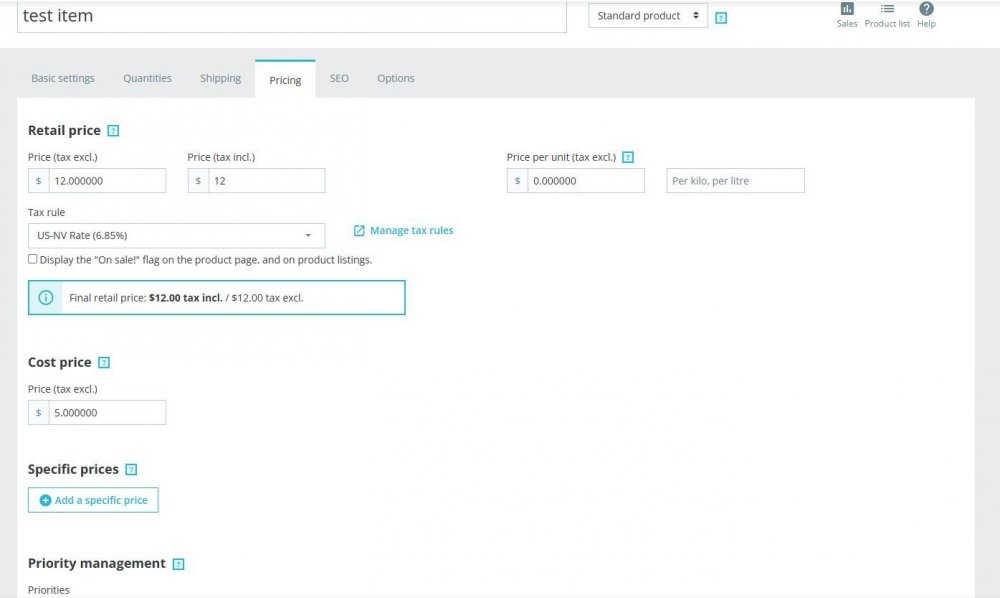Click help icon beside Standard product dropdown
The height and width of the screenshot is (598, 1000).
tap(721, 18)
